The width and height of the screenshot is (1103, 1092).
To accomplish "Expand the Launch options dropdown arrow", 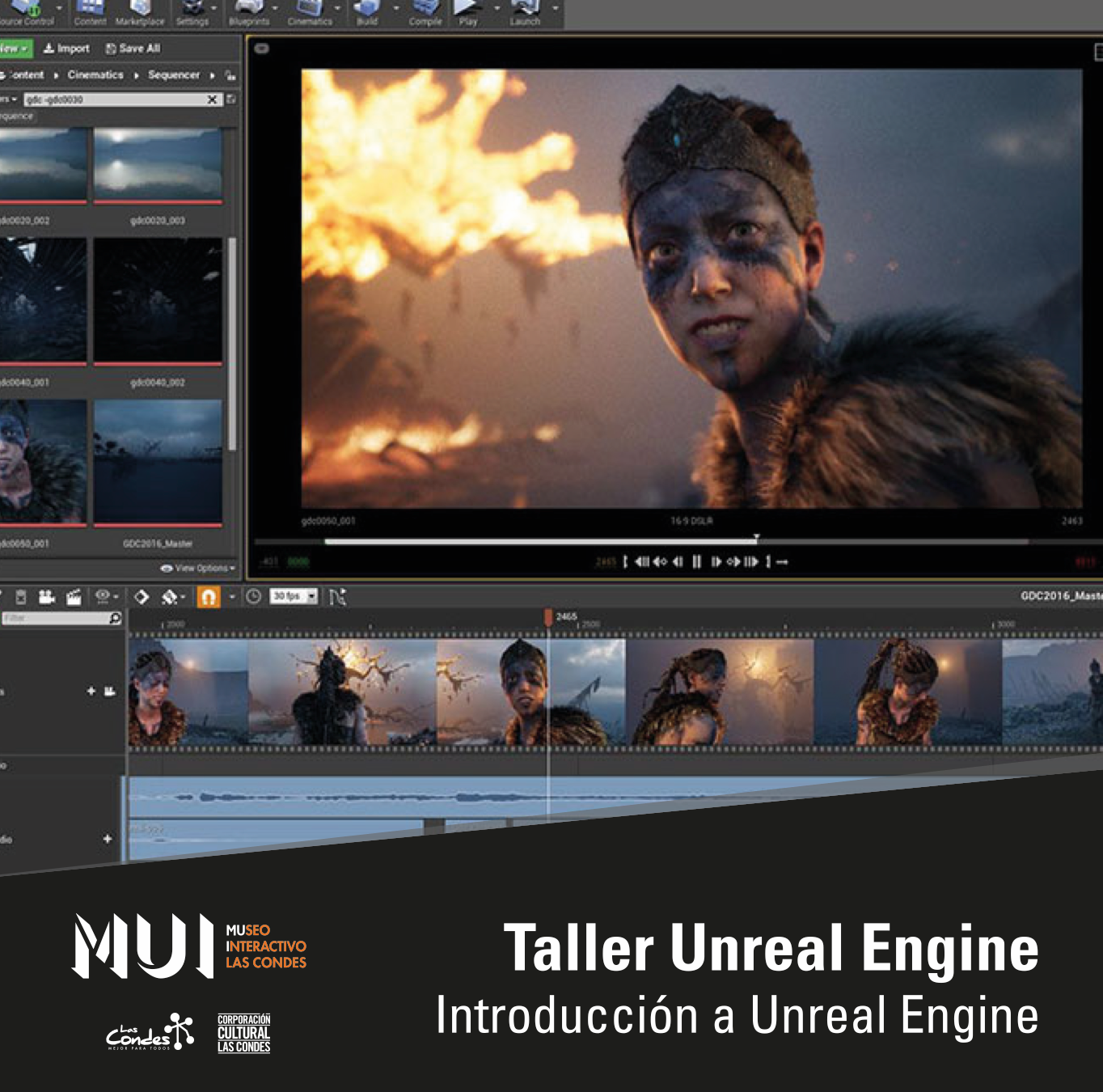I will coord(555,8).
